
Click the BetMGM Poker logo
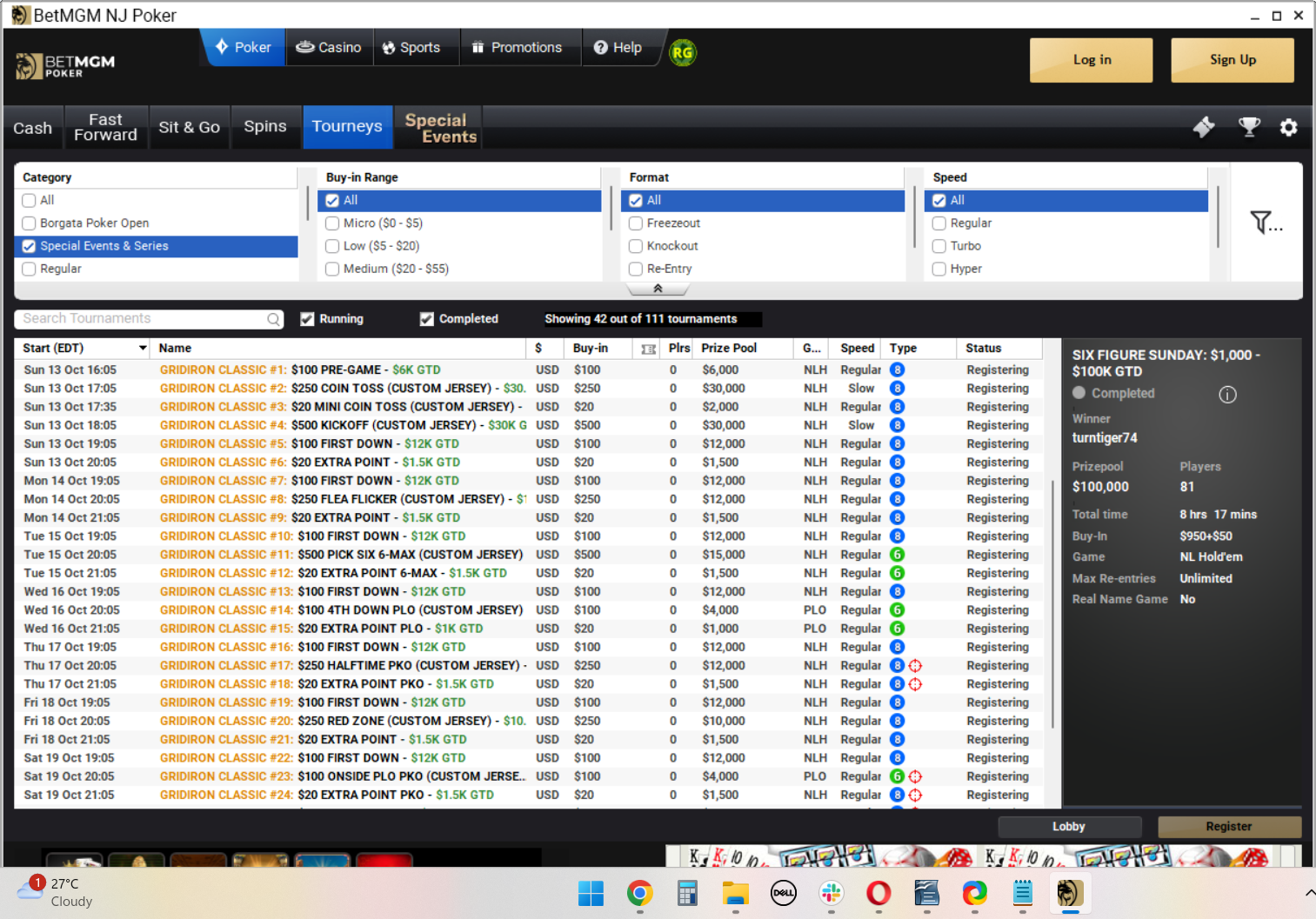pyautogui.click(x=66, y=66)
